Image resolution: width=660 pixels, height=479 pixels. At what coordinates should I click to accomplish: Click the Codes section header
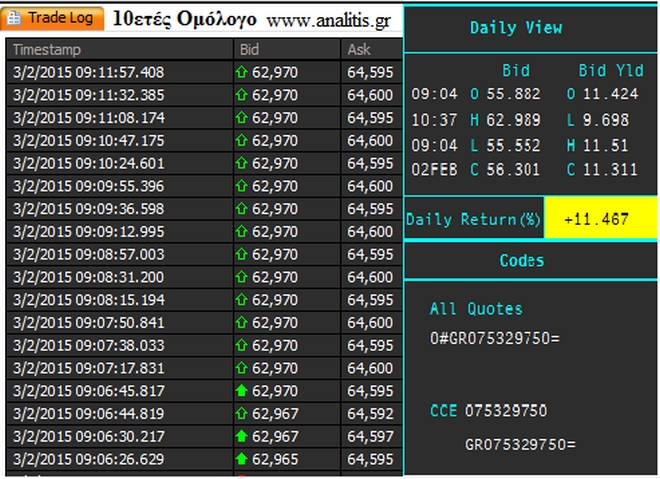521,260
